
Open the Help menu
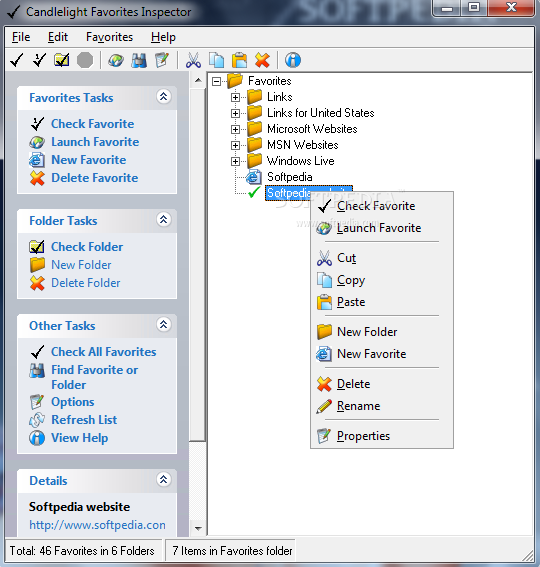pyautogui.click(x=163, y=37)
